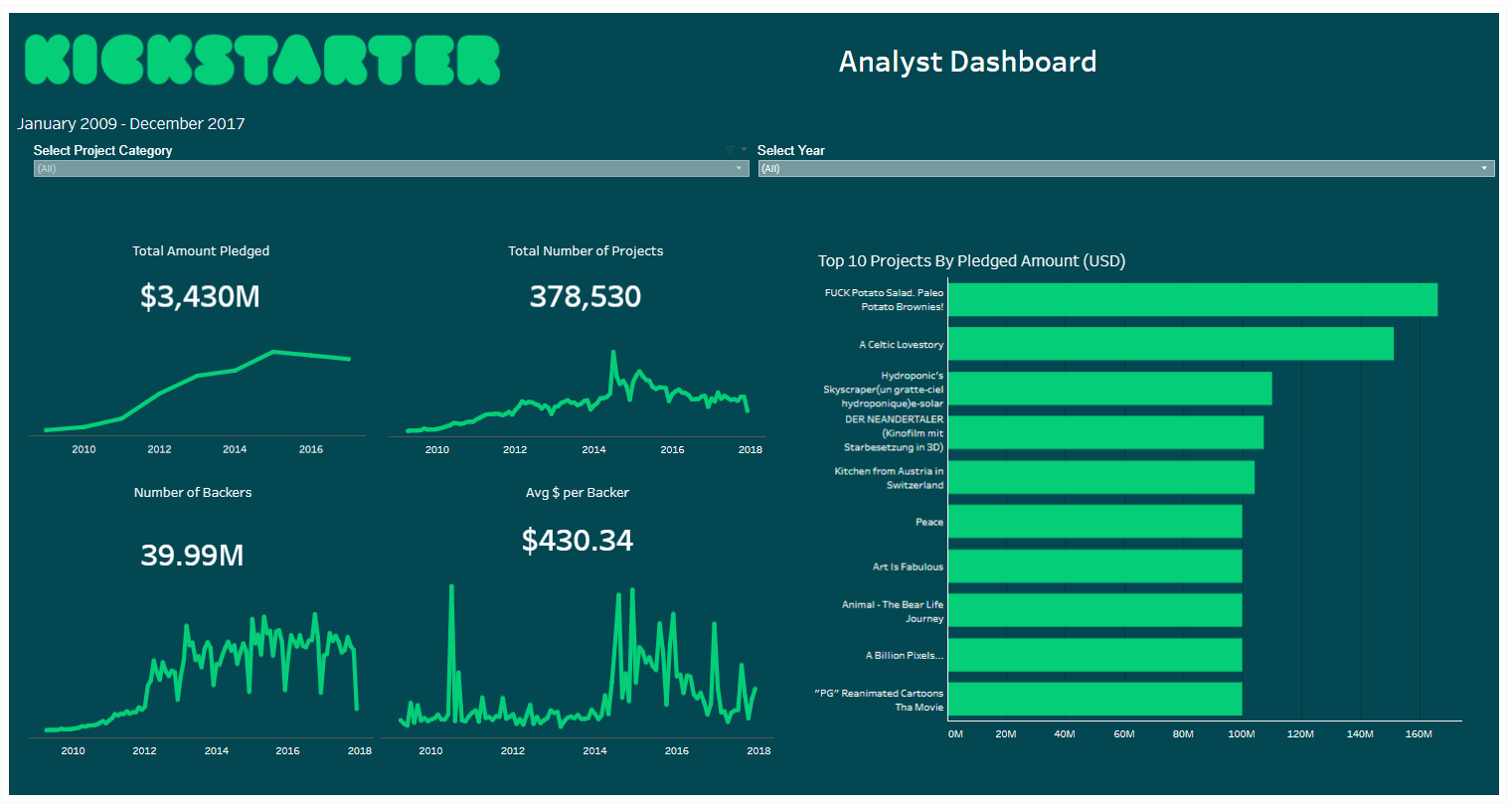Open the Select Project Category dropdown
This screenshot has height=803, width=1512.
(739, 168)
